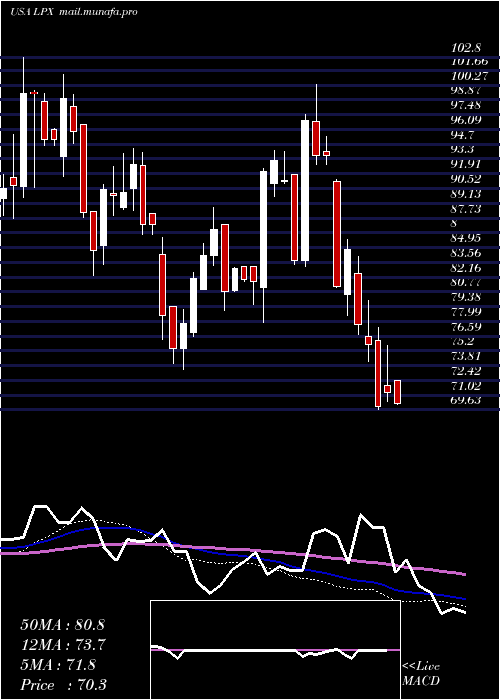Click the tallest white candle near 102.8 high
Viewport: 500px width, 700px height.
click(23, 140)
